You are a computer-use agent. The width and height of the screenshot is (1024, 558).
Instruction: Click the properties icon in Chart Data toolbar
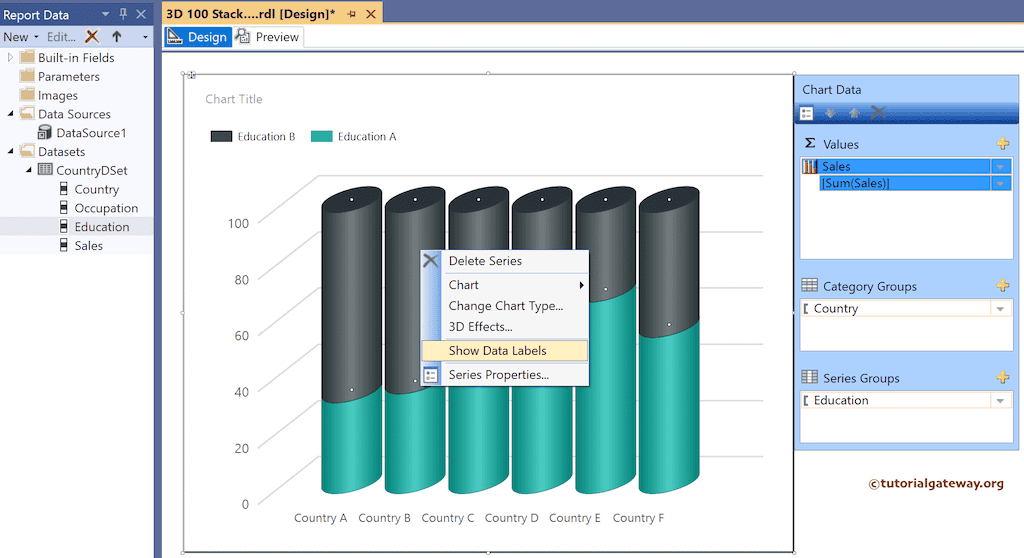pyautogui.click(x=807, y=113)
